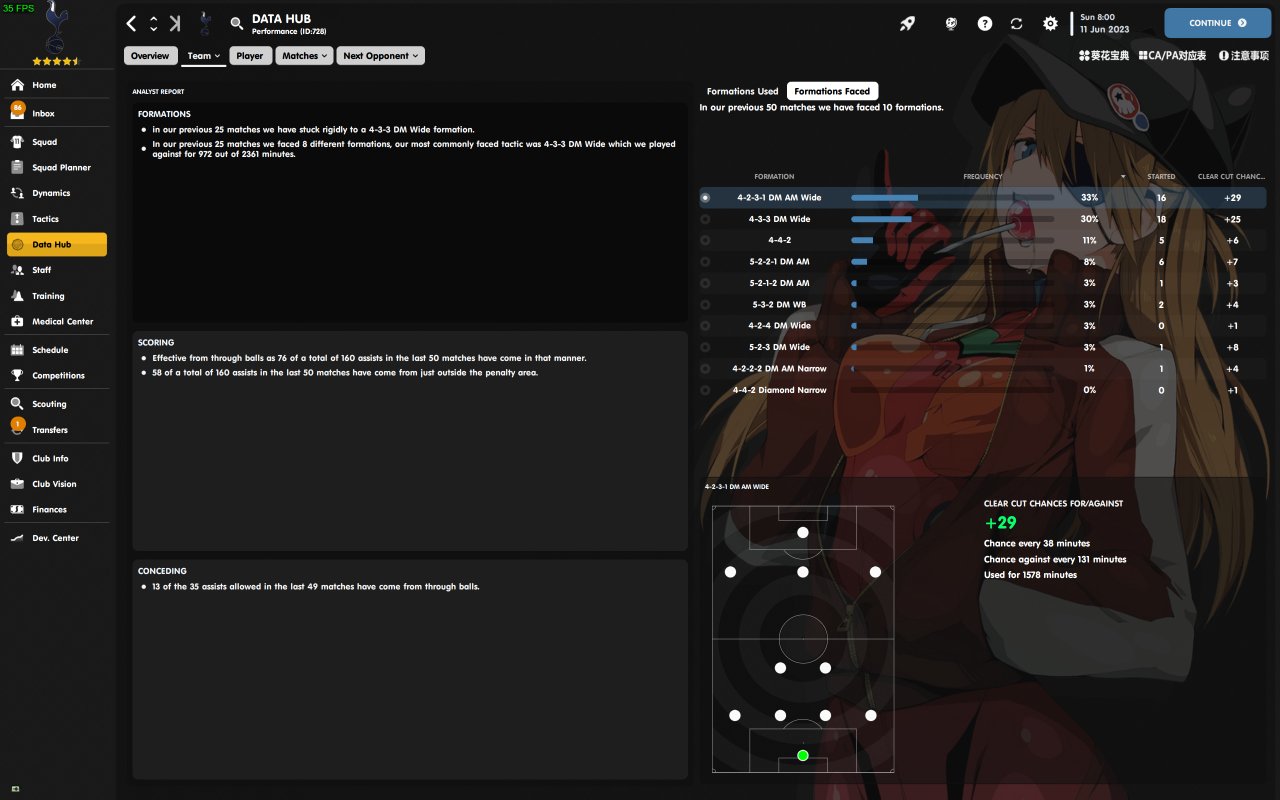
Task: Click the date display Sun 8:00 11 Jun 2023
Action: tap(1105, 23)
